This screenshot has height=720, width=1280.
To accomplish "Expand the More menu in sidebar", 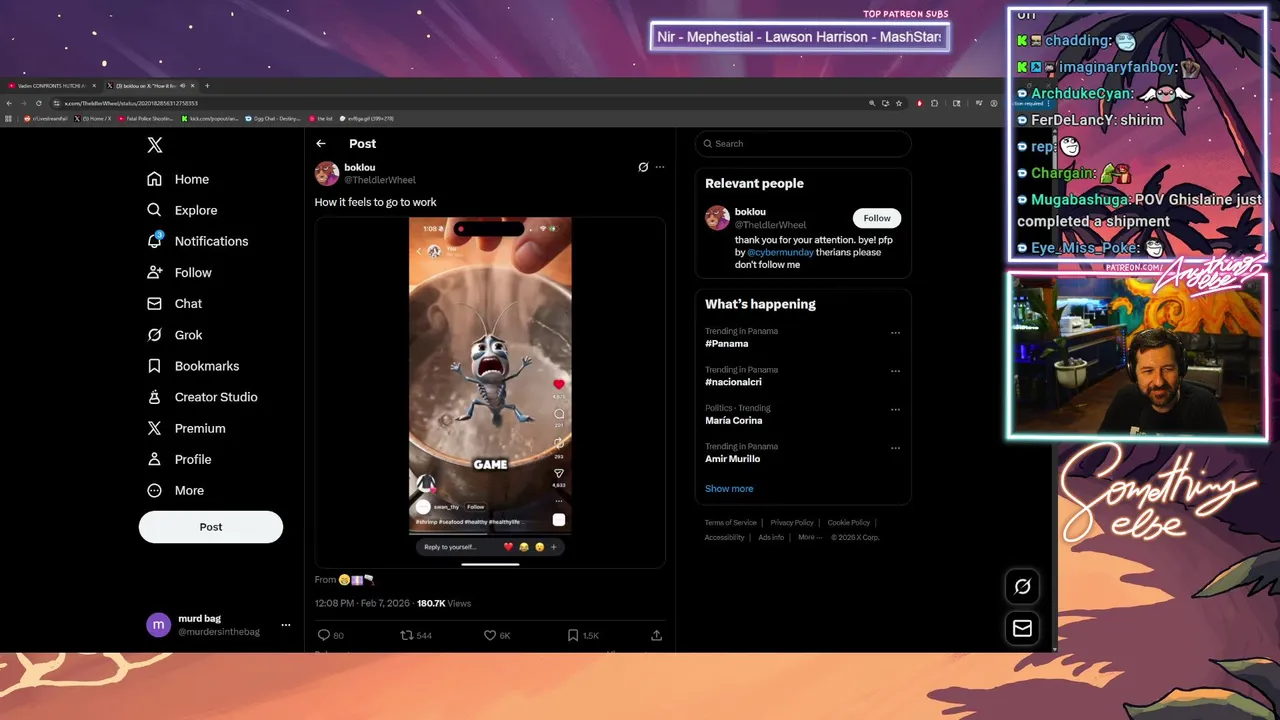I will tap(175, 490).
